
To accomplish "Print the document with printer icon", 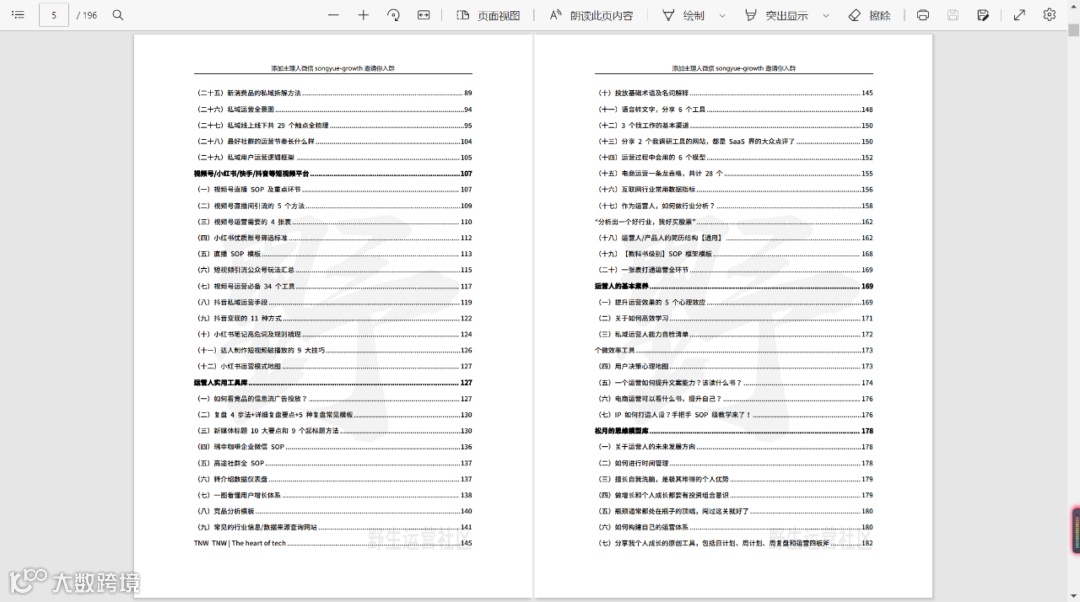I will (923, 14).
